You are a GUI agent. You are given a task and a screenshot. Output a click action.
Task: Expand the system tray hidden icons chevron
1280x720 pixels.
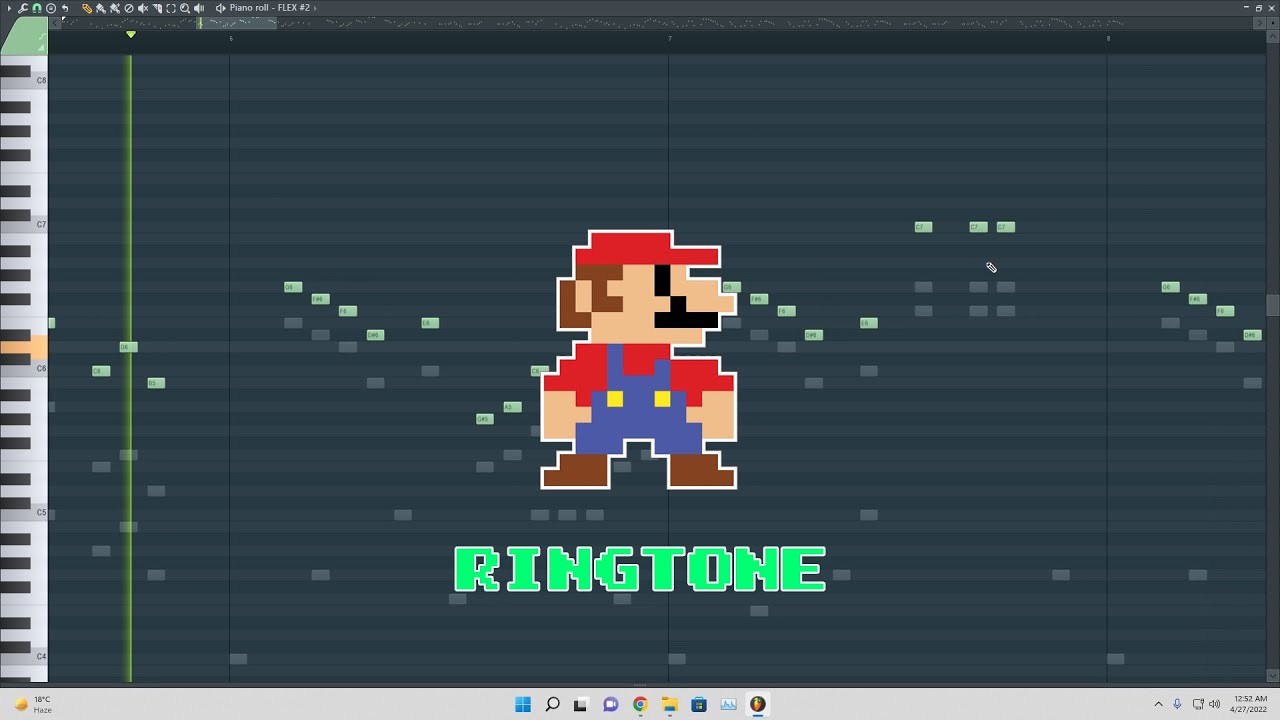[1158, 704]
